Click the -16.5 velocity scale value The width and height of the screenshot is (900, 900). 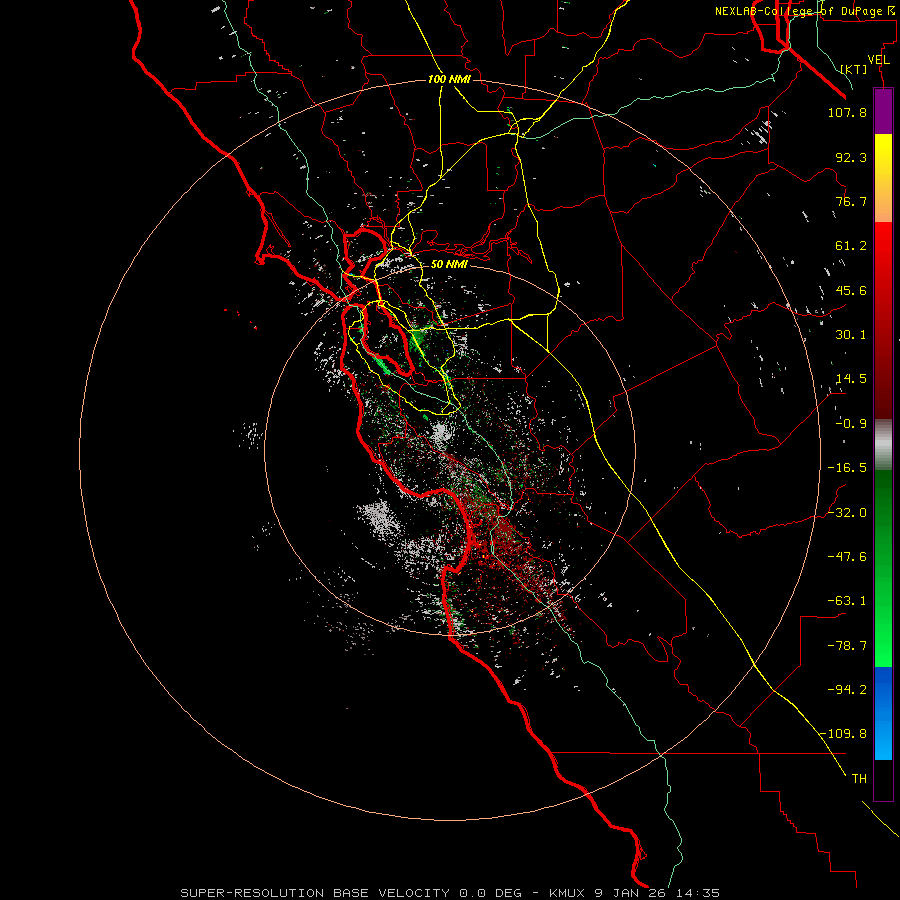(847, 468)
